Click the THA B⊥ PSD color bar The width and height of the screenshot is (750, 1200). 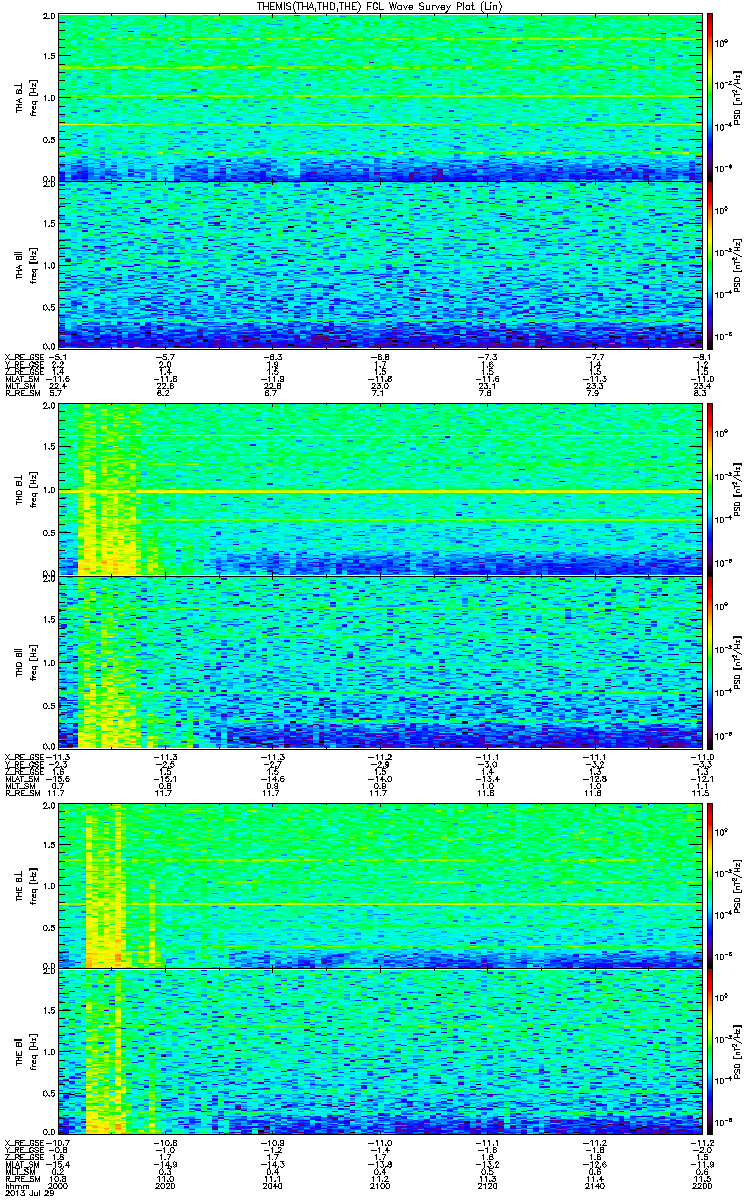coord(709,97)
